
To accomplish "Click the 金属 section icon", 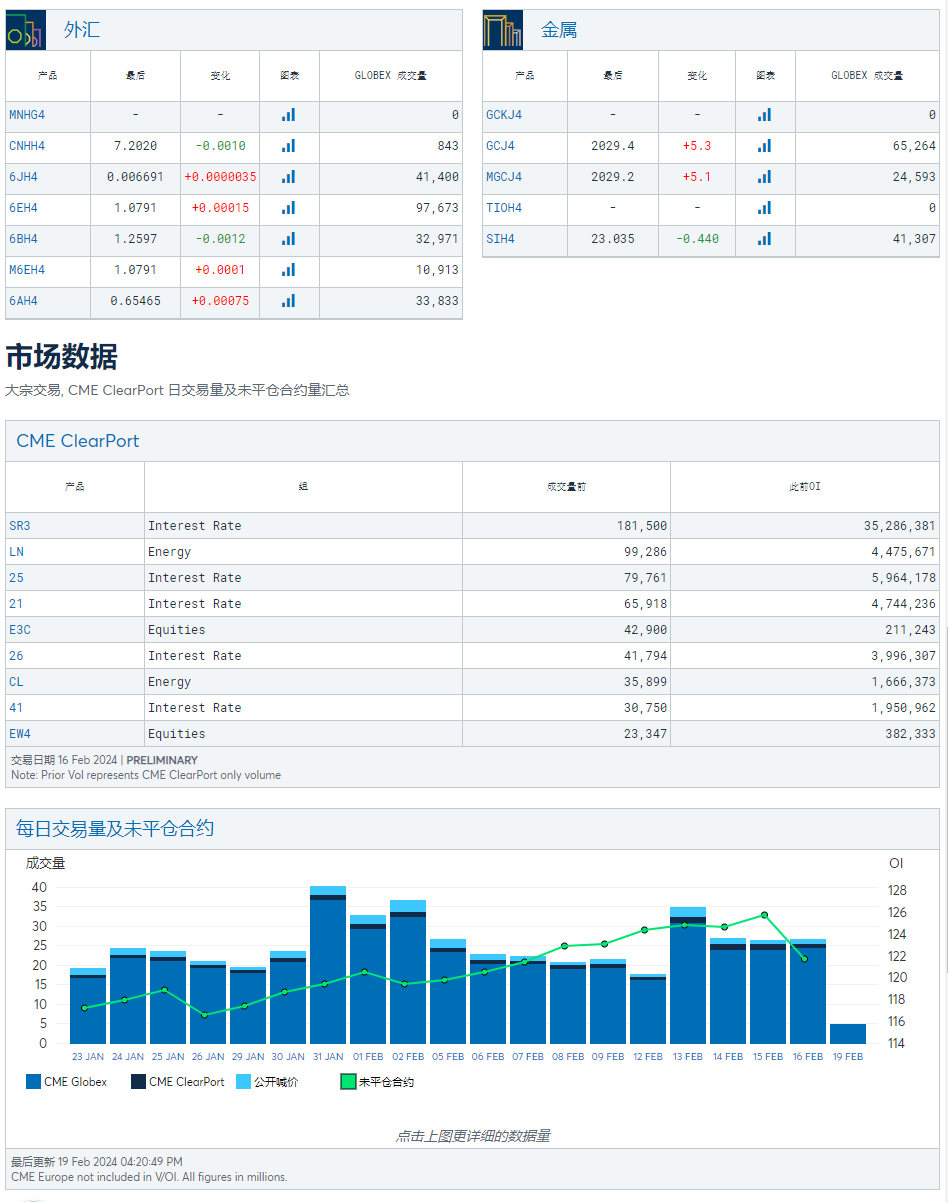I will [x=503, y=30].
